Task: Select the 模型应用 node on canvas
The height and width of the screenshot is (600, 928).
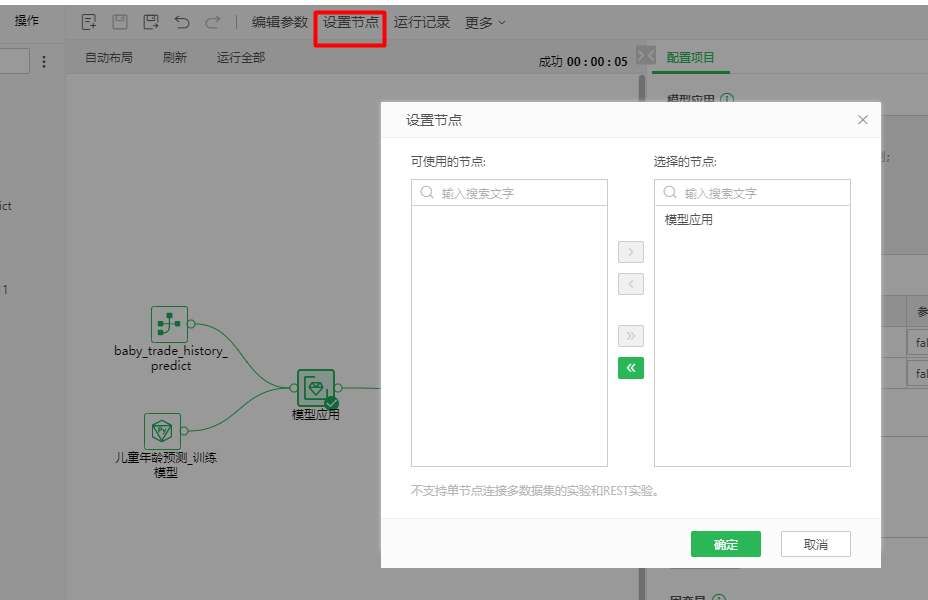Action: click(x=316, y=388)
